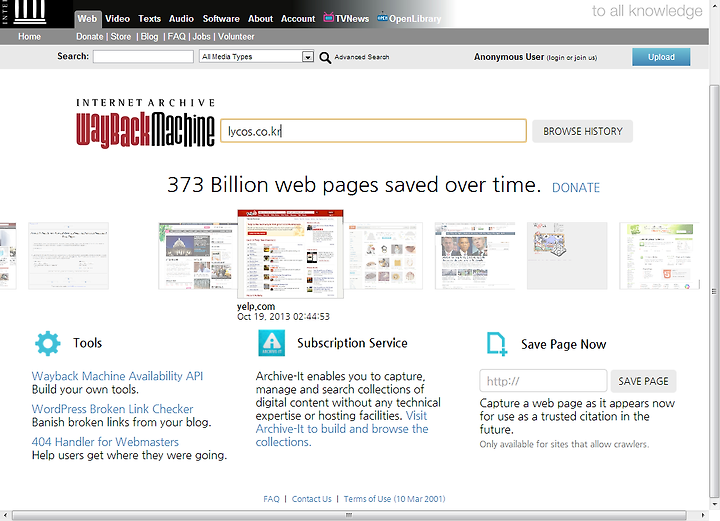Click the SAVE PAGE button
The width and height of the screenshot is (720, 521).
tap(643, 381)
